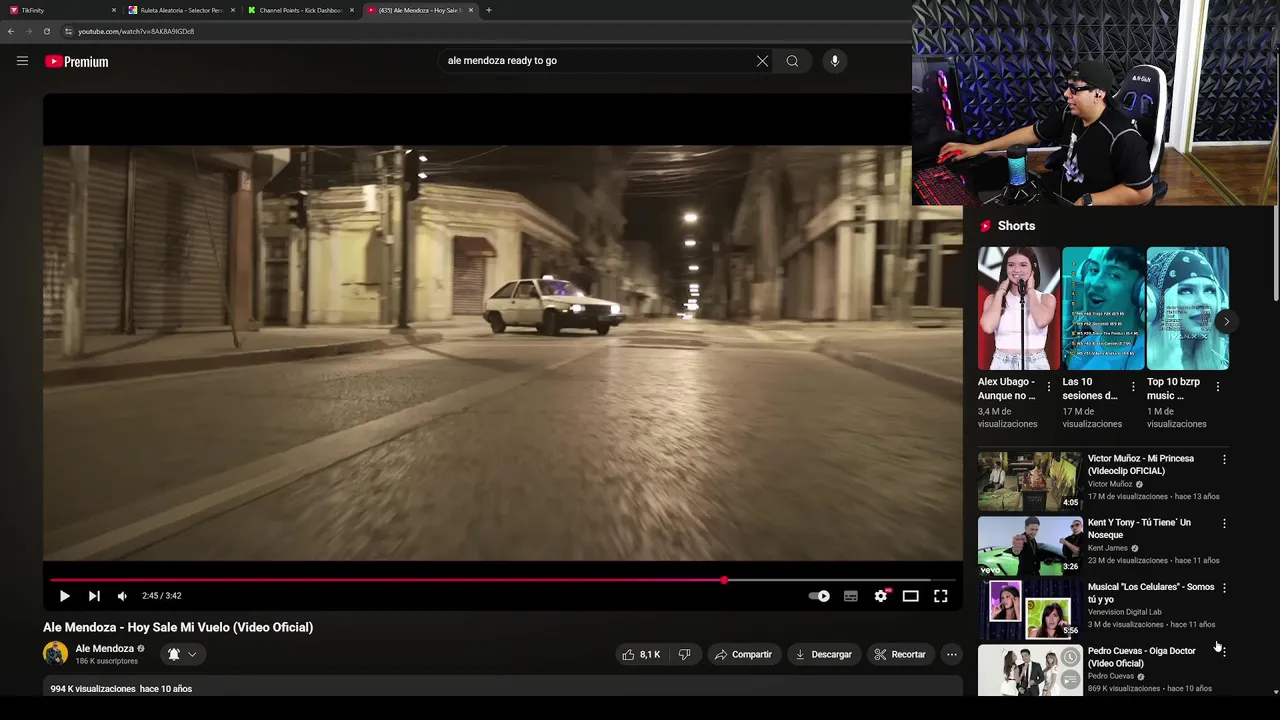The image size is (1280, 720).
Task: Open Ale Mendoza channel name link
Action: click(x=104, y=649)
